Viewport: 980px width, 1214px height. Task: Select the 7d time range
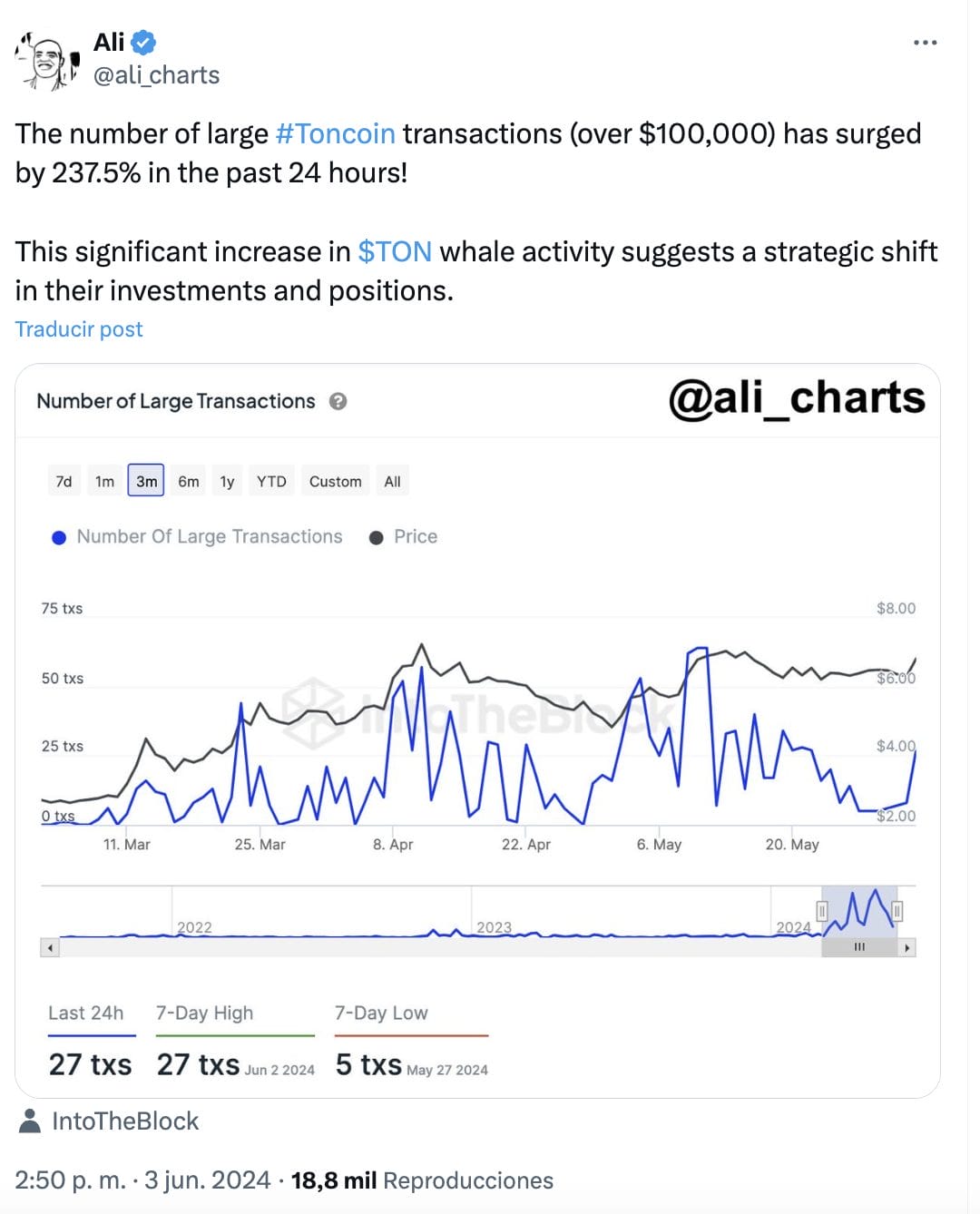pos(64,482)
